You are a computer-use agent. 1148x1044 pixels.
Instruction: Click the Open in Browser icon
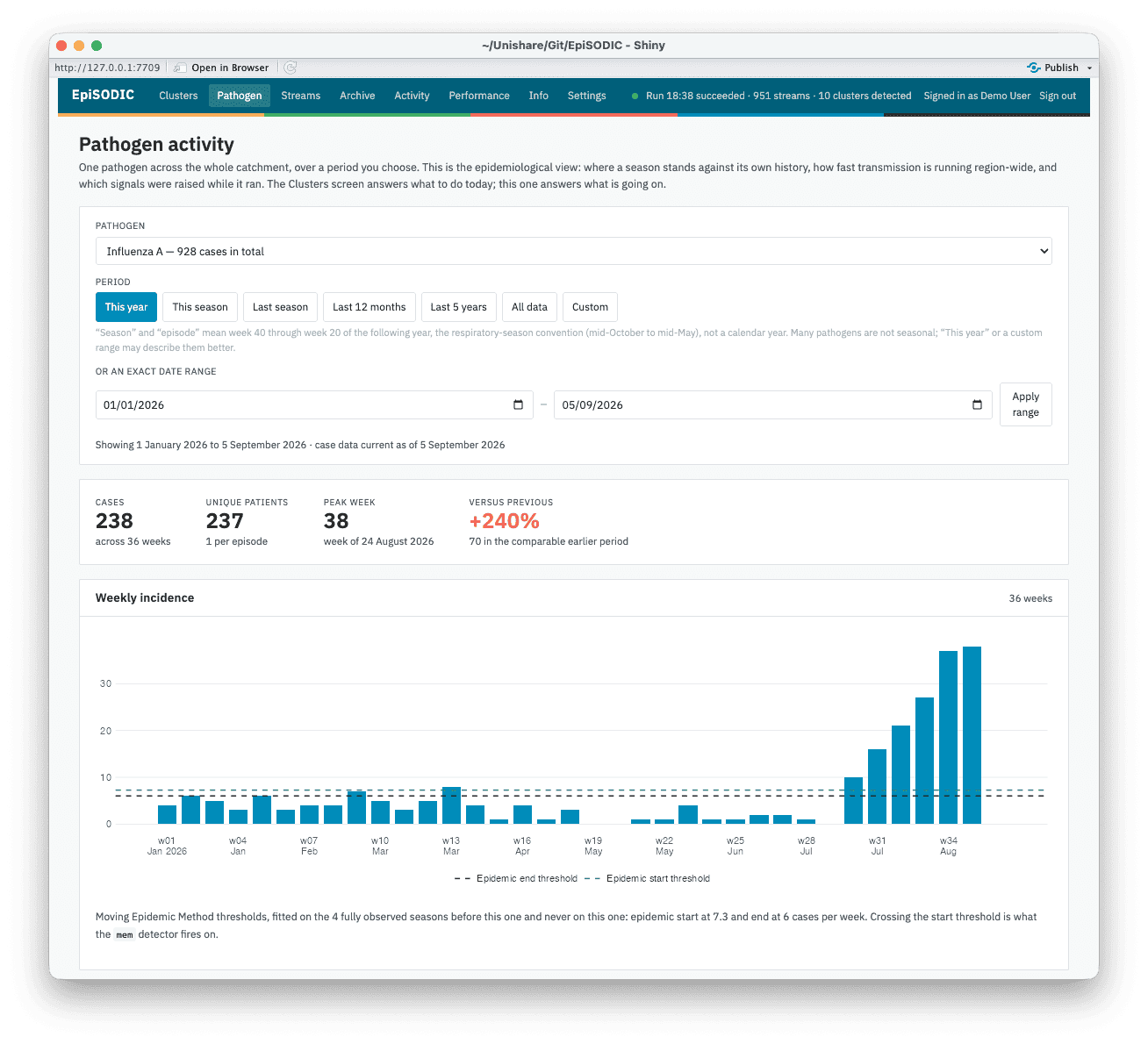click(x=180, y=68)
